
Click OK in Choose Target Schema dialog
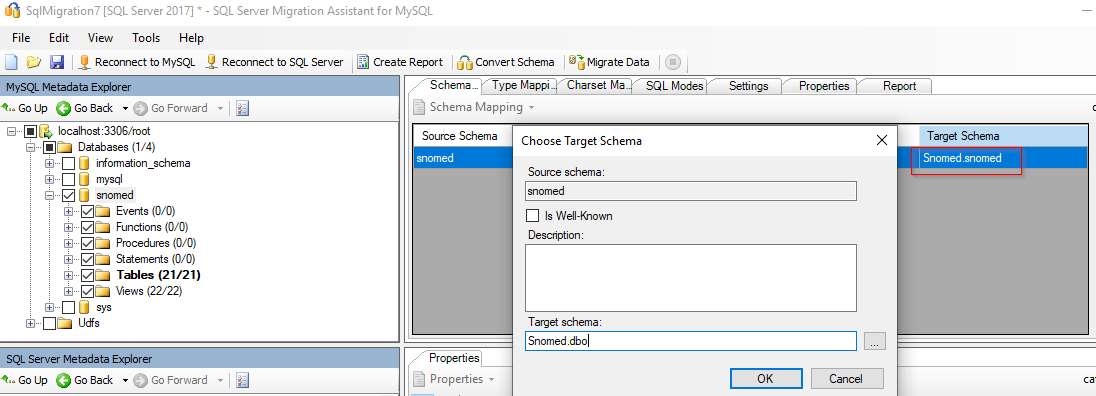(x=765, y=379)
